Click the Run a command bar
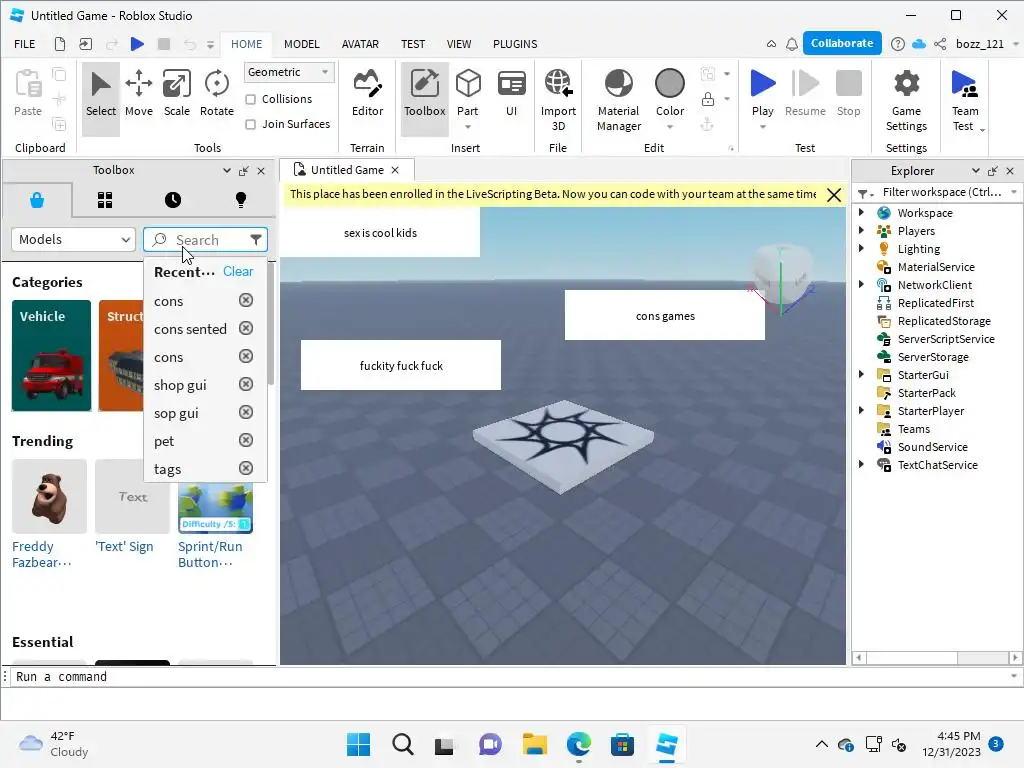1024x768 pixels. (x=511, y=677)
